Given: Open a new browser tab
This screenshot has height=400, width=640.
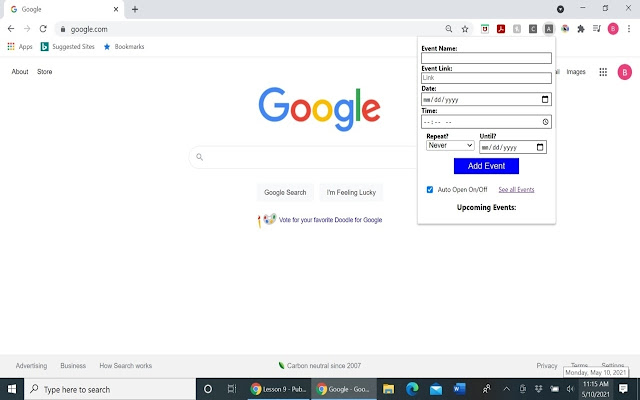Looking at the screenshot, I should pos(135,9).
